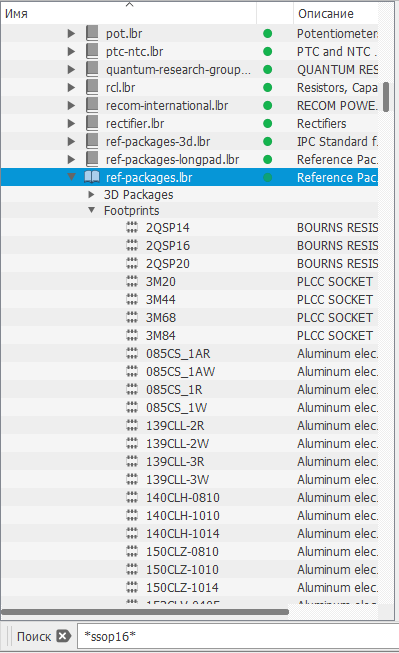Toggle the green dot for recom-international.lbr
Screen dimensions: 399x653
pos(268,105)
